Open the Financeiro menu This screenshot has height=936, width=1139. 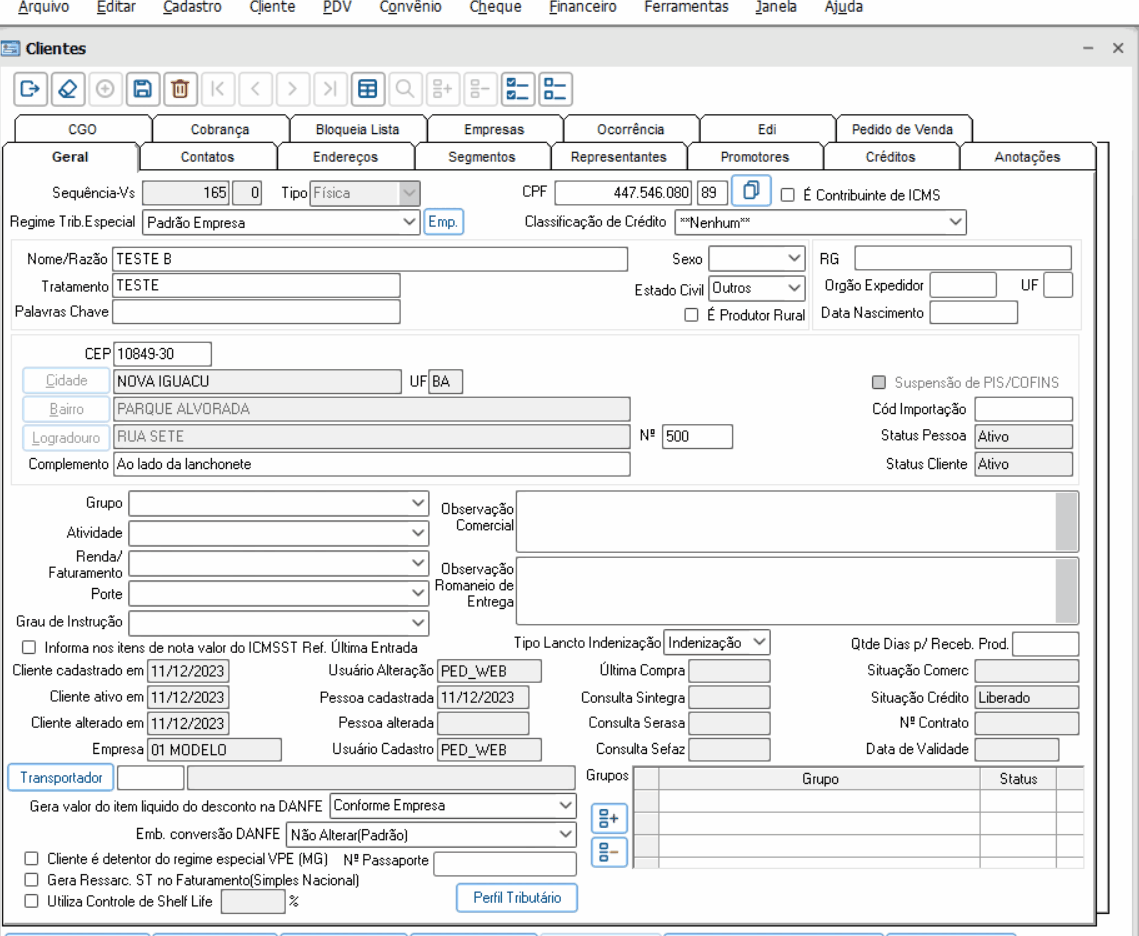pos(582,8)
